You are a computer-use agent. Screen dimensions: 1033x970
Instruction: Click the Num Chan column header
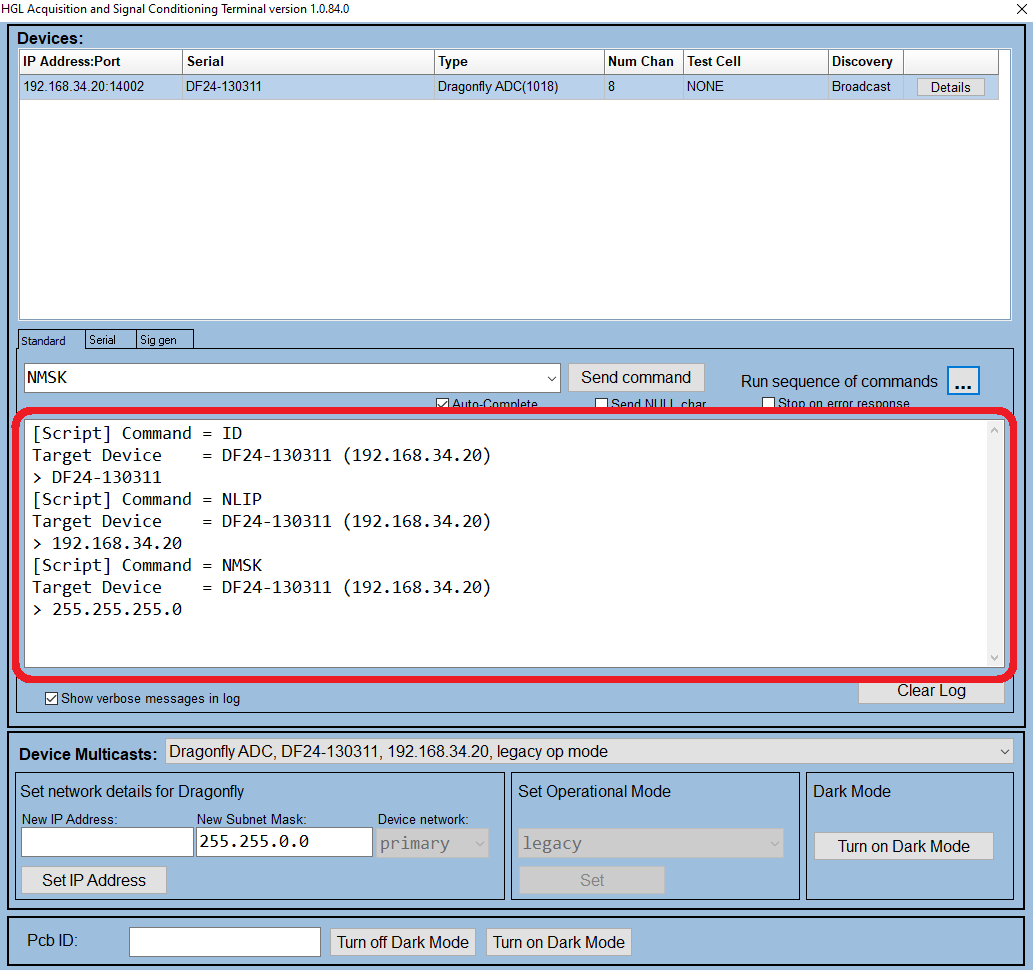point(643,62)
